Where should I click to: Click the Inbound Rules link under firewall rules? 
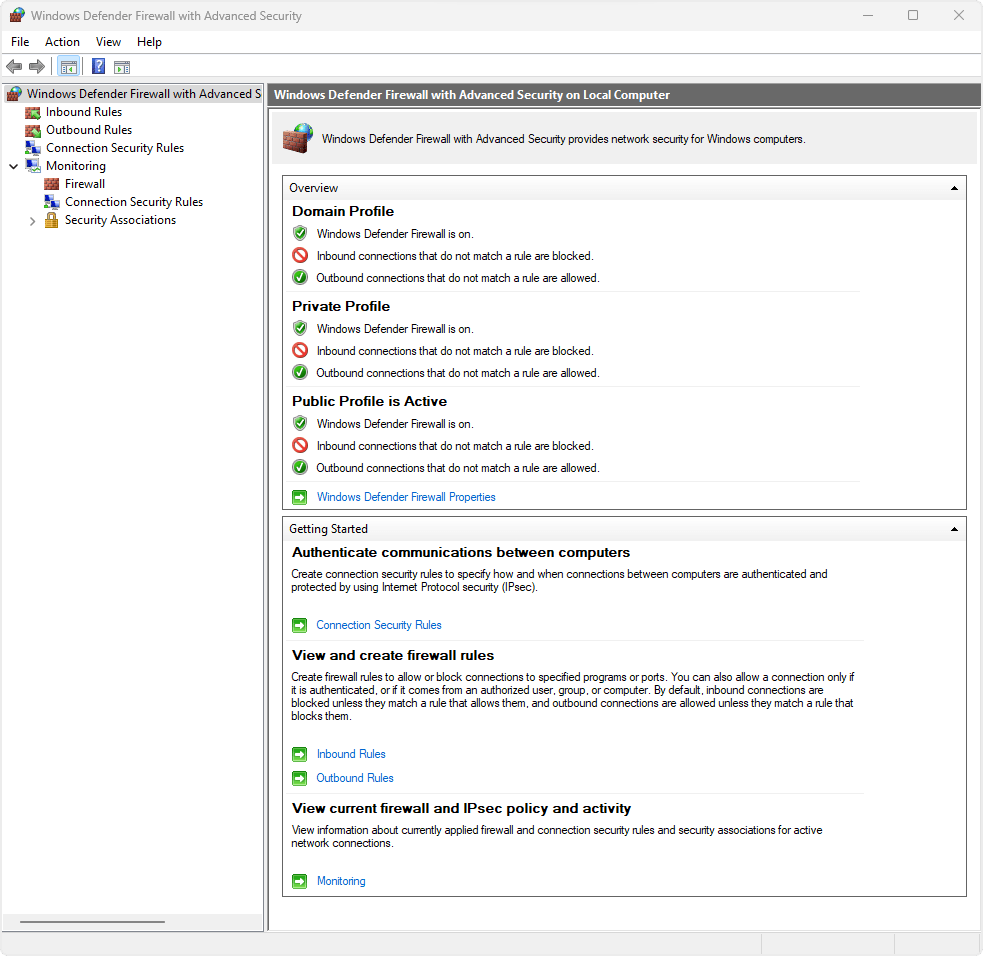pos(350,753)
